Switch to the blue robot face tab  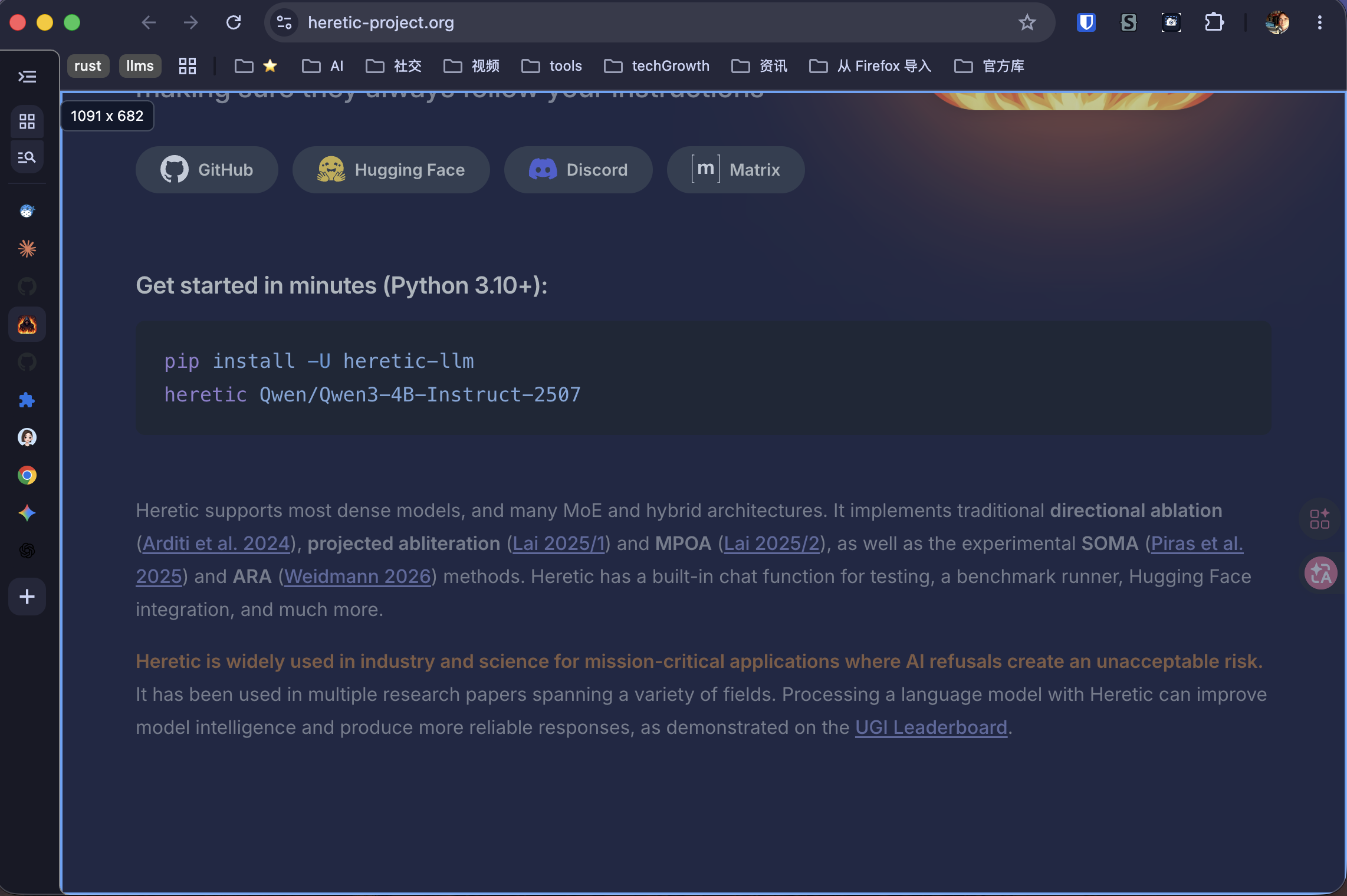coord(27,211)
